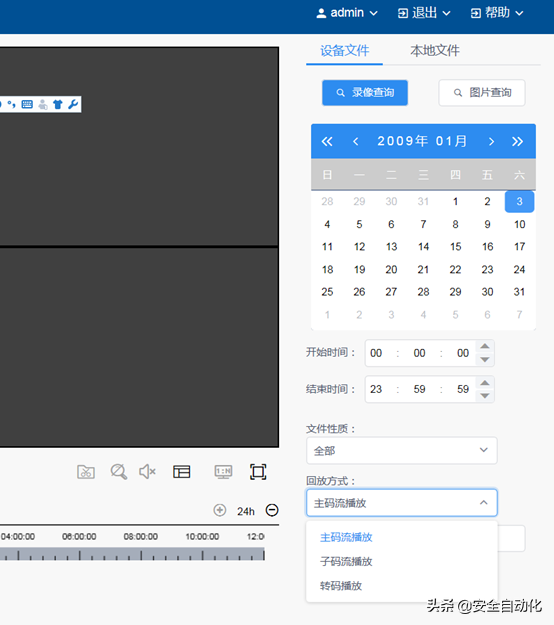Expand the 文件性质 全部 dropdown
This screenshot has width=554, height=625.
pyautogui.click(x=401, y=450)
